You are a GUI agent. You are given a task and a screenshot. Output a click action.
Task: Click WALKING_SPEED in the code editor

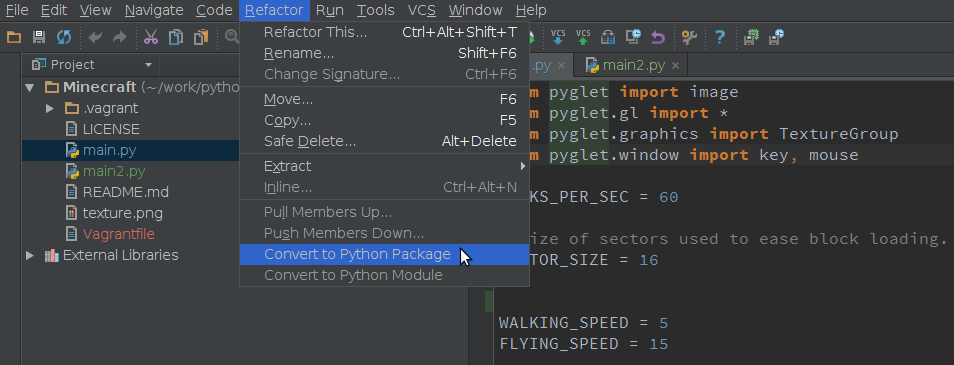(564, 322)
